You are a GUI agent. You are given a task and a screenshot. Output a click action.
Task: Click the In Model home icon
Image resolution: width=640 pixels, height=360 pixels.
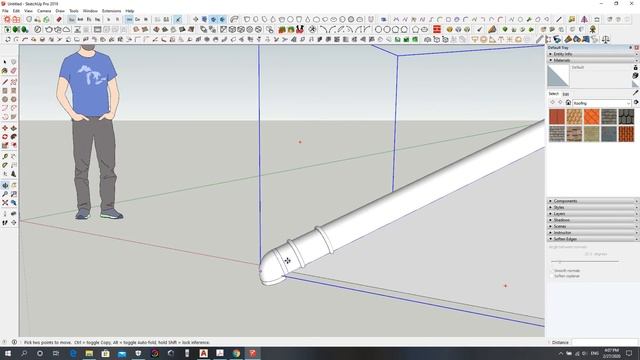[568, 103]
